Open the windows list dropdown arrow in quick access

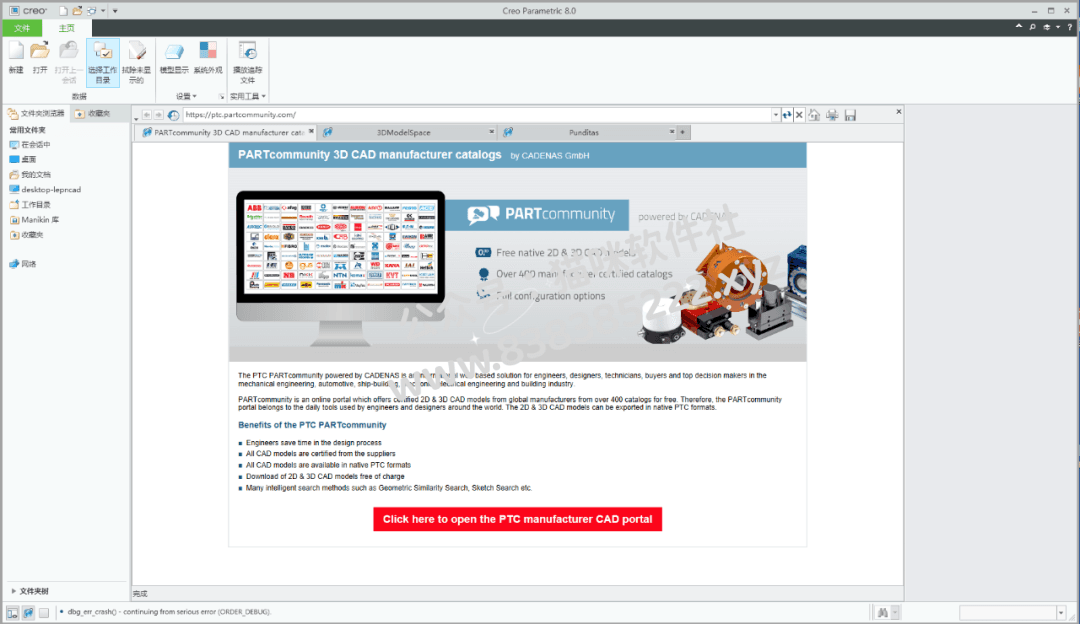(103, 11)
